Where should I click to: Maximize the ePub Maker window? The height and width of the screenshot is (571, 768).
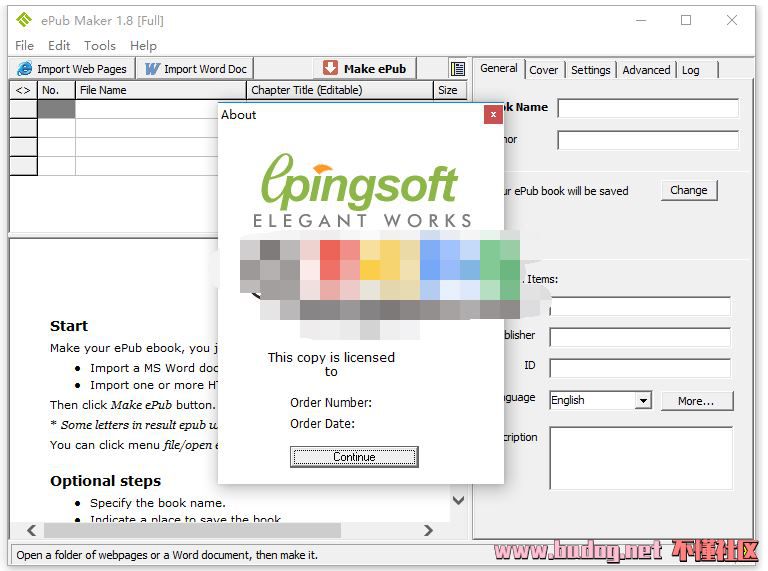pos(686,20)
